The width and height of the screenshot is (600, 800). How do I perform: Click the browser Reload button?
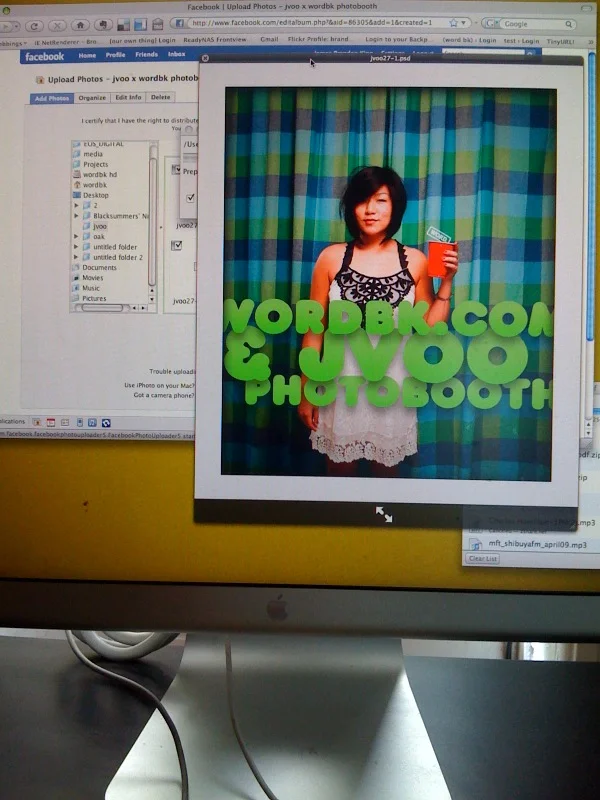click(x=34, y=26)
